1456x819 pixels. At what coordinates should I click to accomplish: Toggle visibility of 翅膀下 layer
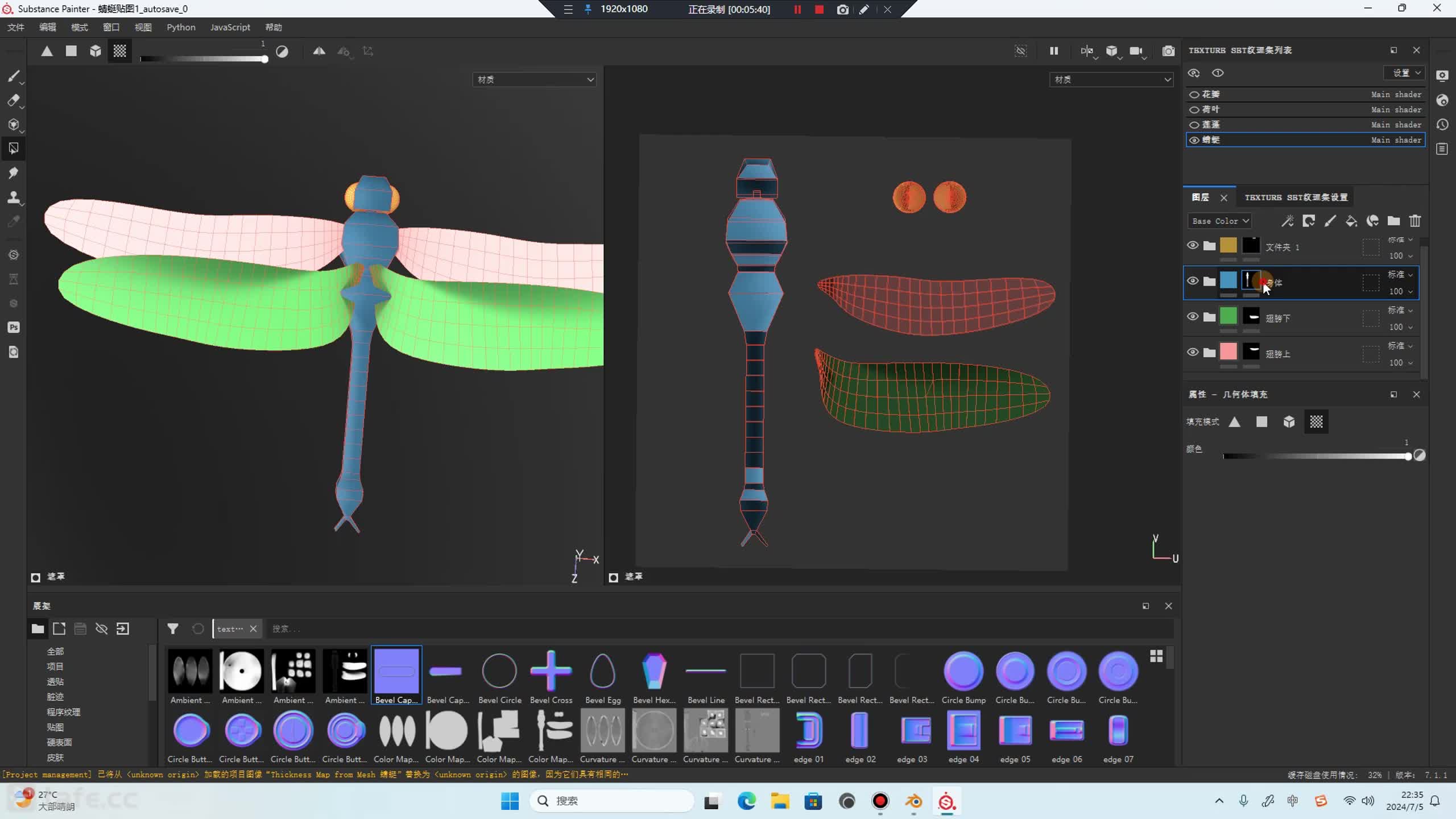(x=1193, y=317)
